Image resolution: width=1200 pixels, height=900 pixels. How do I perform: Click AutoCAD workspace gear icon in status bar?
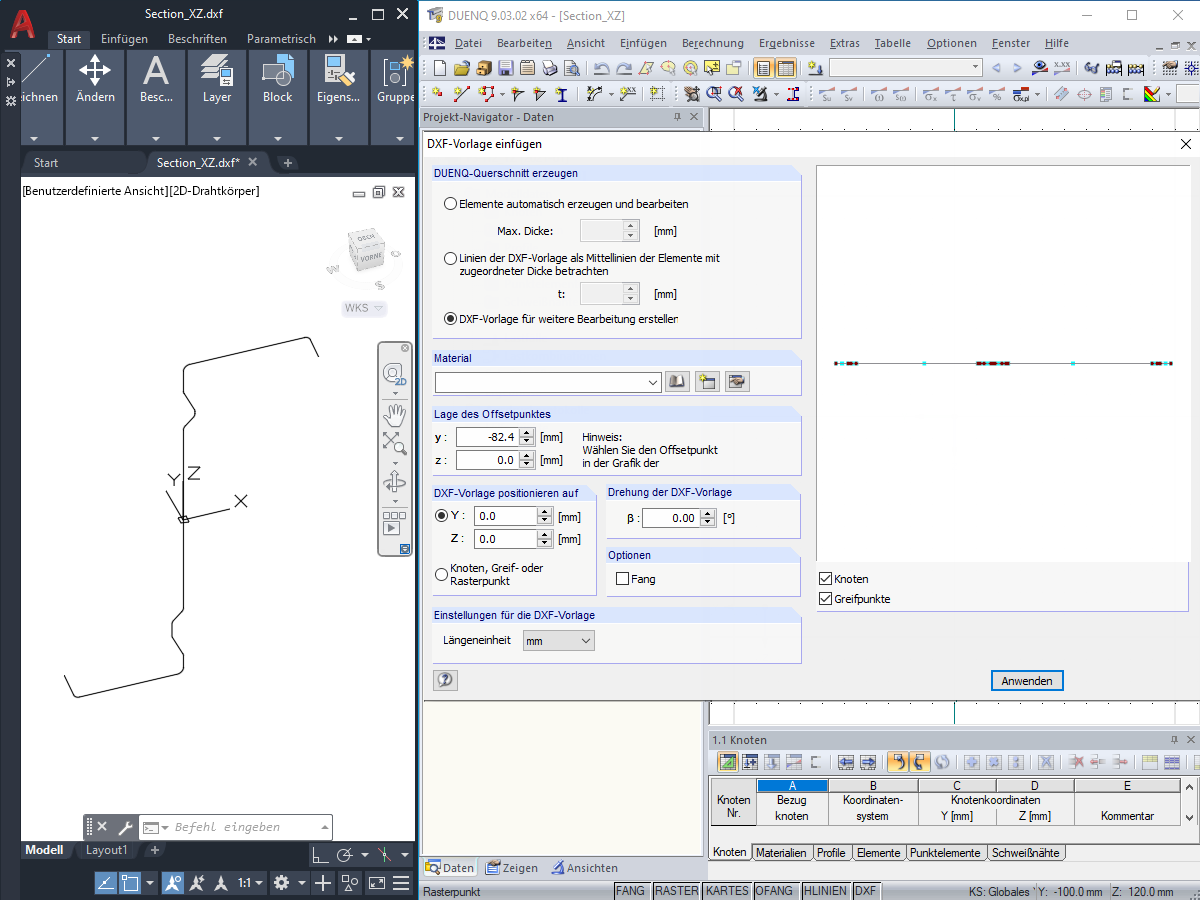[x=281, y=883]
